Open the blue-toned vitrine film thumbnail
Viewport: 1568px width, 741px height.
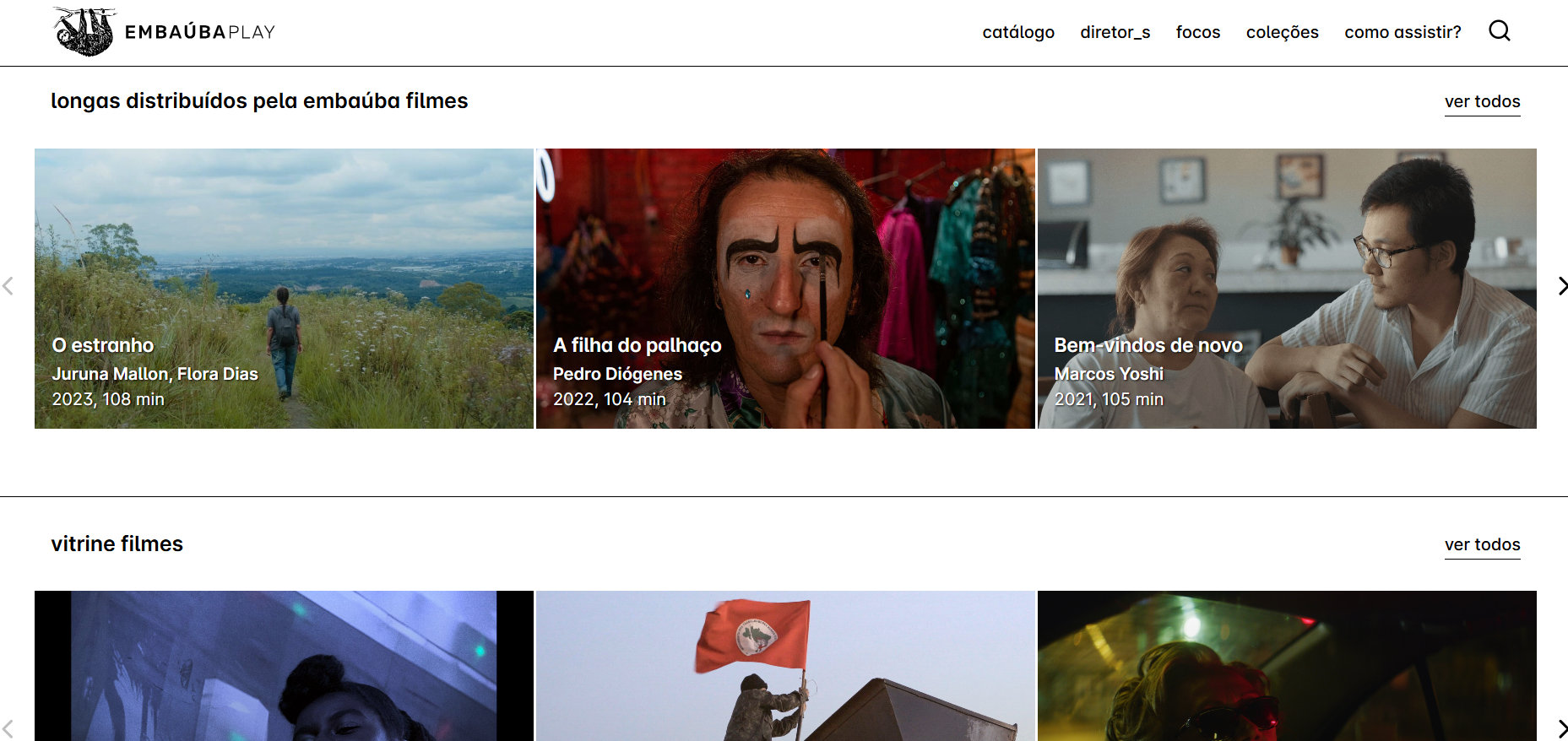click(284, 667)
